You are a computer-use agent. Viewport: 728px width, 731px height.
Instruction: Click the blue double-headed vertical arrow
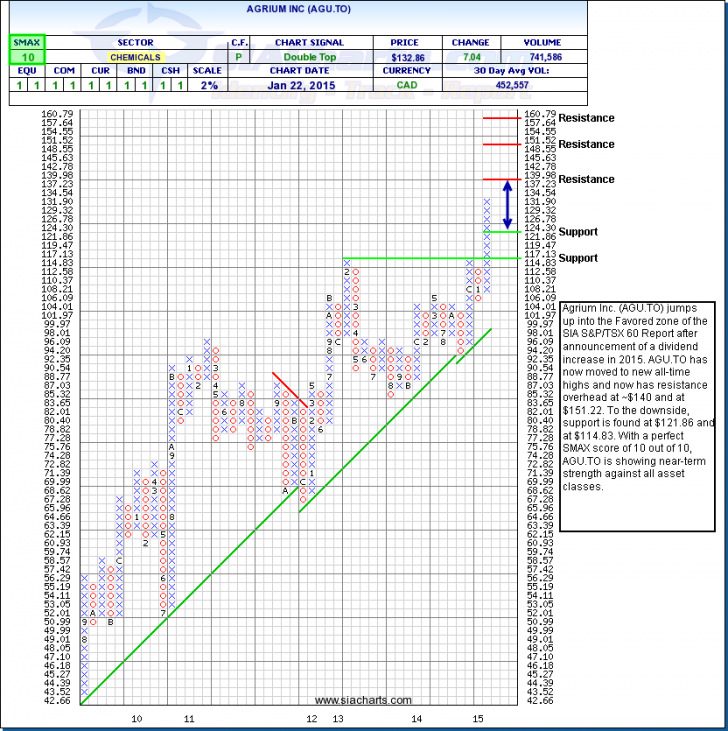[507, 205]
